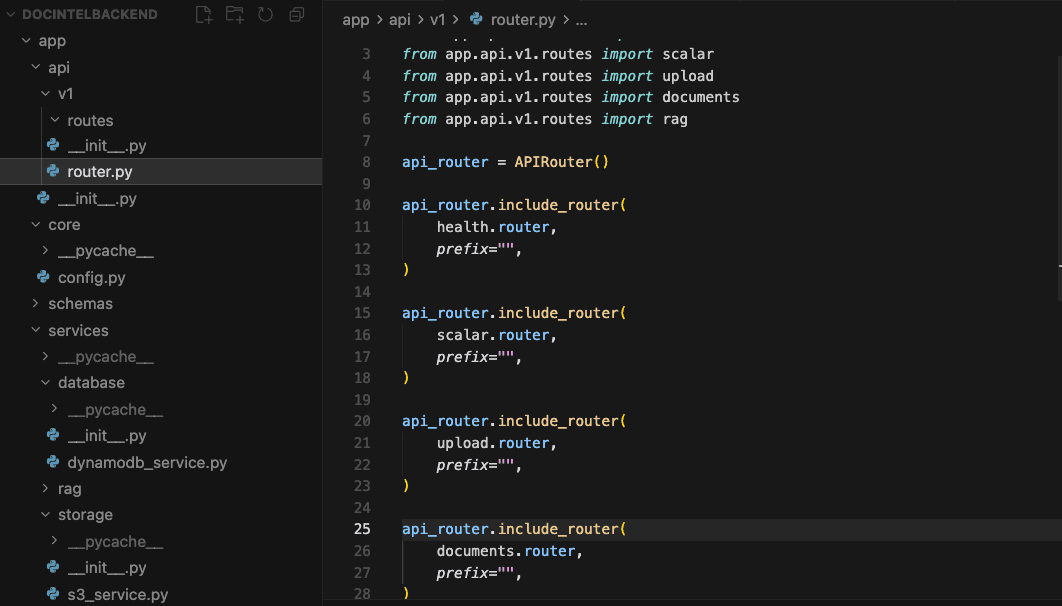Click the ... breadcrumb at the end
Viewport: 1062px width, 606px height.
pyautogui.click(x=580, y=19)
